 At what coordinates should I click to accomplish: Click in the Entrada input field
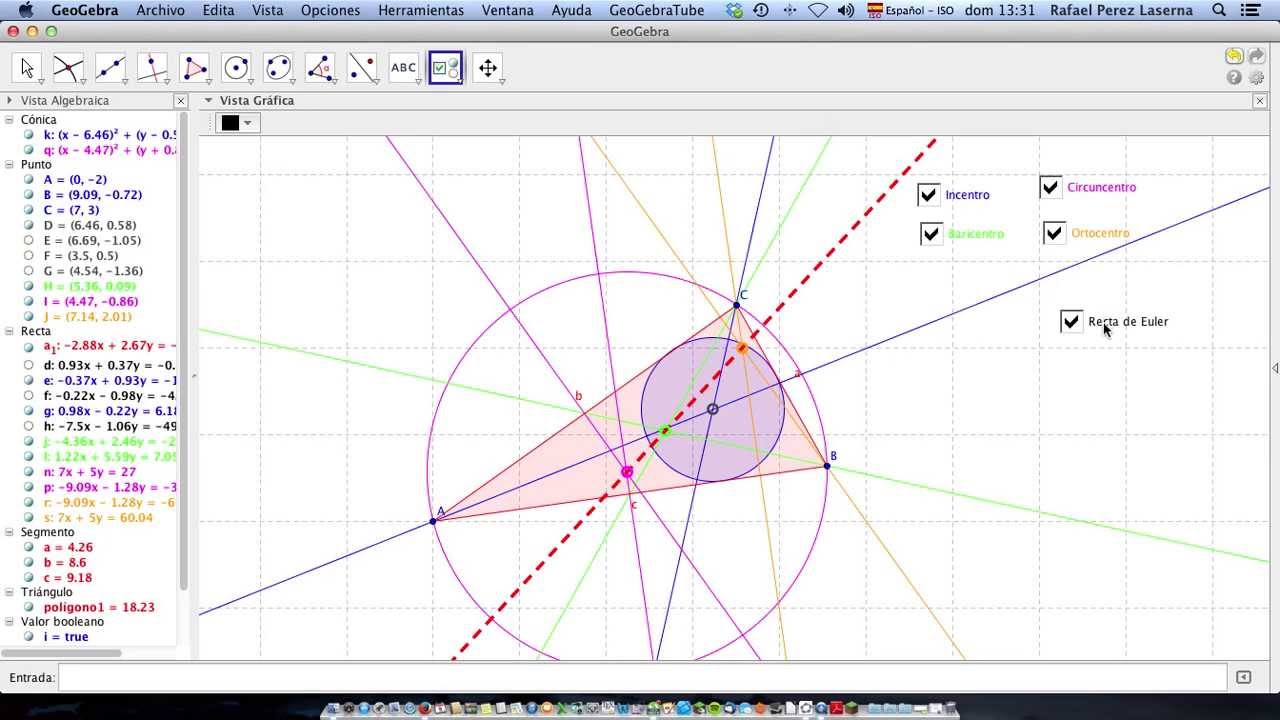(642, 677)
